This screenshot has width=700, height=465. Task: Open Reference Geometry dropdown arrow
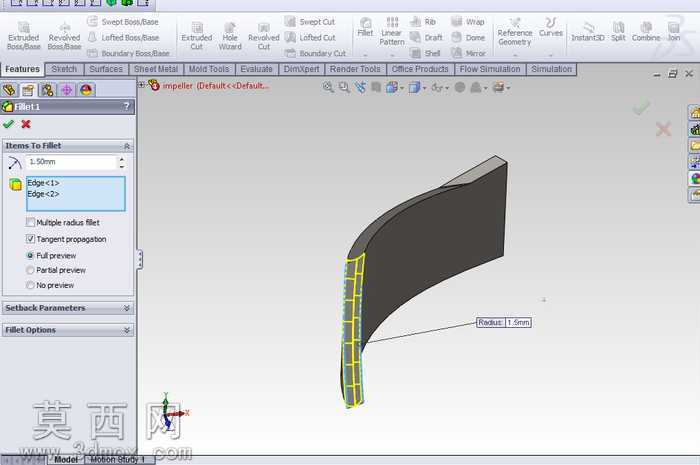[x=515, y=55]
